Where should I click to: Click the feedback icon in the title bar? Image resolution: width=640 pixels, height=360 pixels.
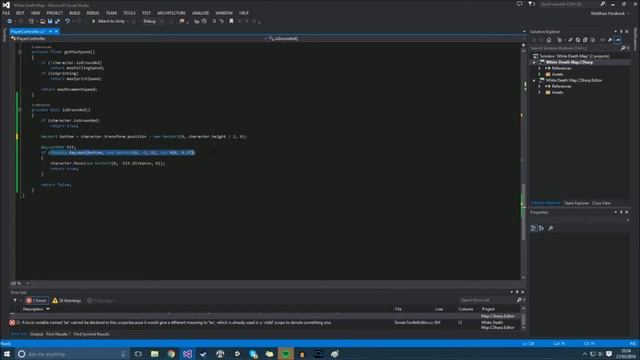tap(519, 4)
